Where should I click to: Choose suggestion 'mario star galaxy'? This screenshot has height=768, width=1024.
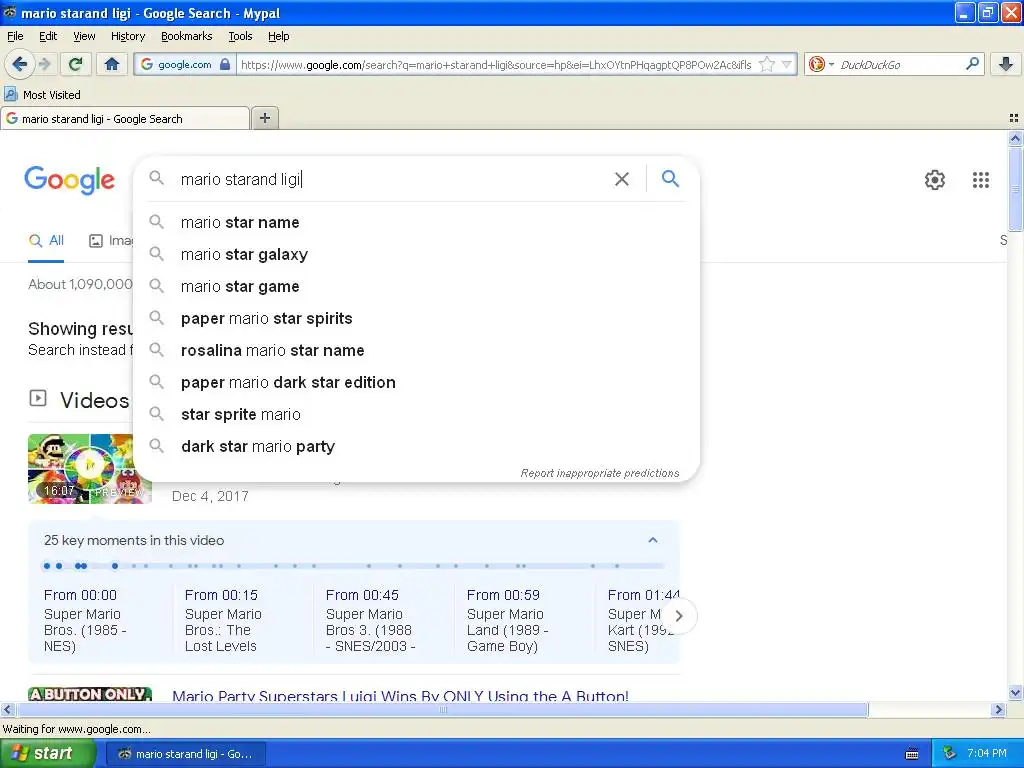[416, 254]
